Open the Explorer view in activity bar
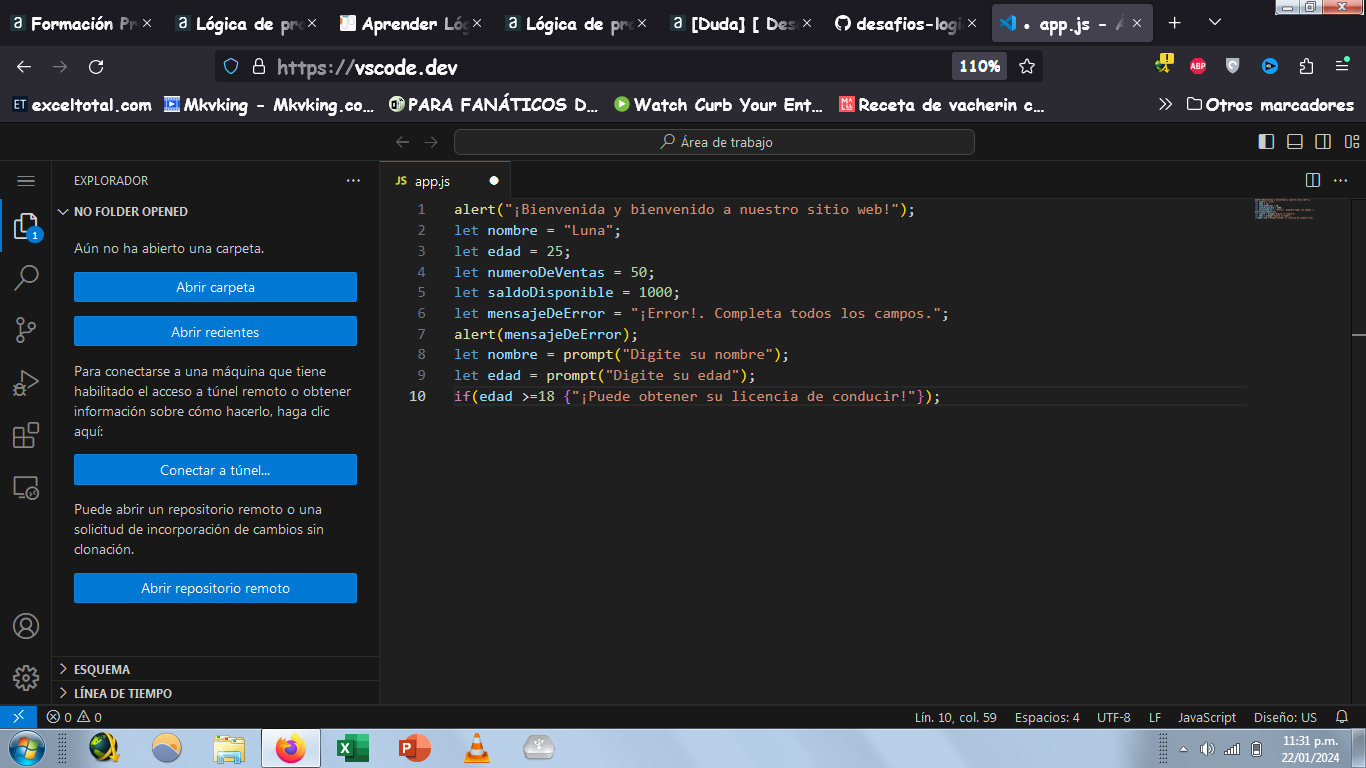1366x768 pixels. point(26,227)
